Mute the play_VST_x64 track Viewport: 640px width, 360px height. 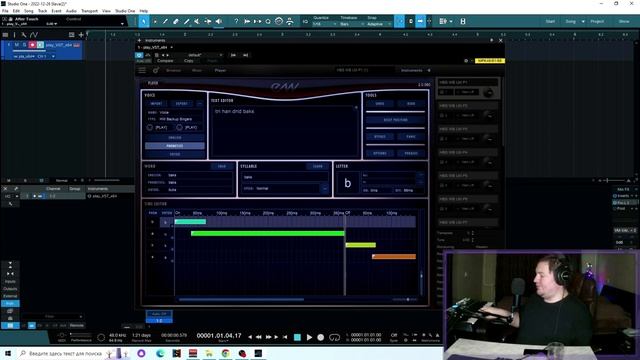pyautogui.click(x=17, y=45)
